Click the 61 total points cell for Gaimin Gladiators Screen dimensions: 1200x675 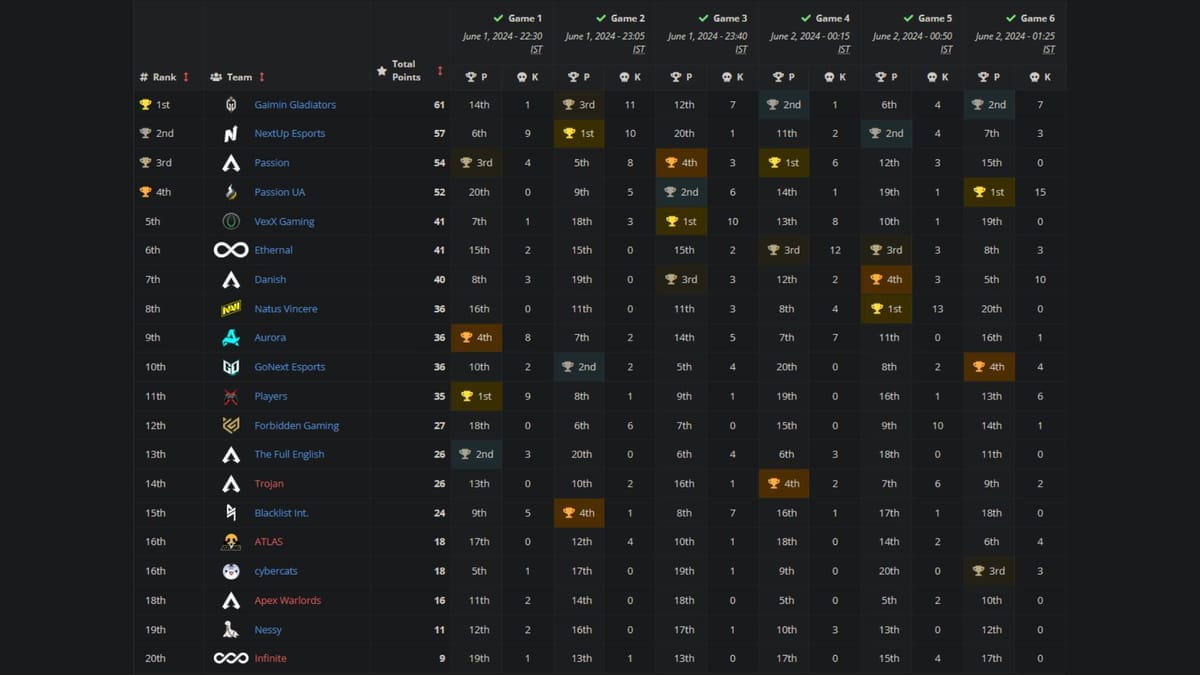[x=438, y=104]
